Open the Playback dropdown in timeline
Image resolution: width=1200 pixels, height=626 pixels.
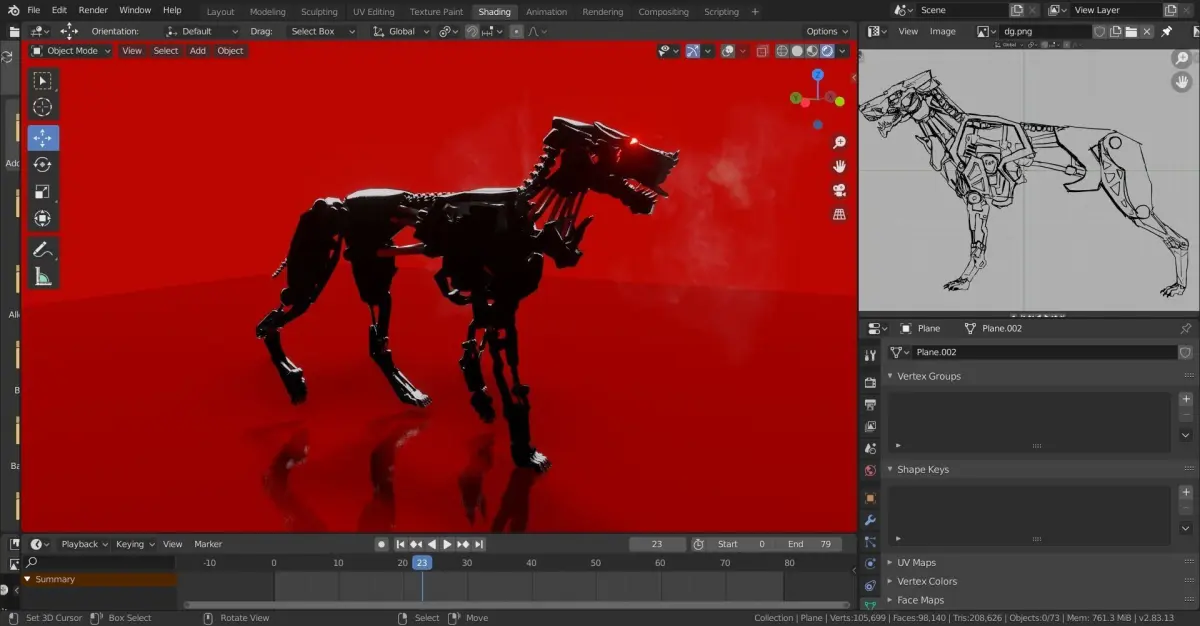(84, 544)
